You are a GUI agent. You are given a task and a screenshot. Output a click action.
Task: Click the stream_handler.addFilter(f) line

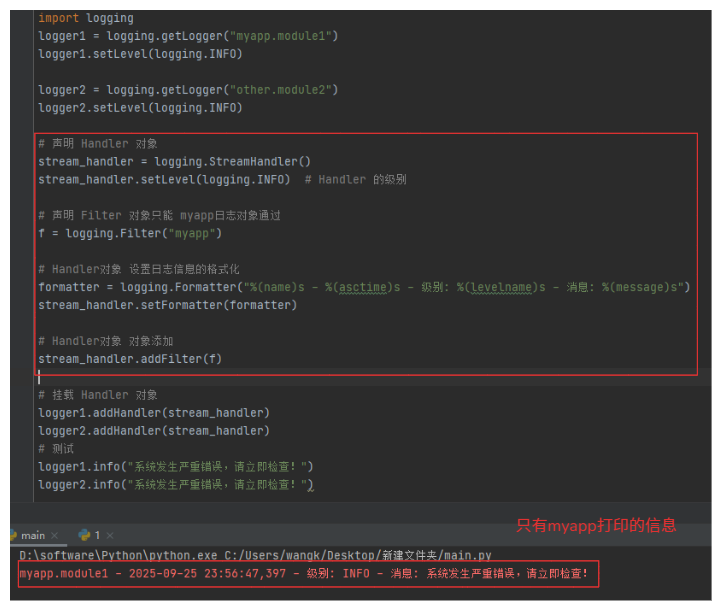click(x=130, y=359)
